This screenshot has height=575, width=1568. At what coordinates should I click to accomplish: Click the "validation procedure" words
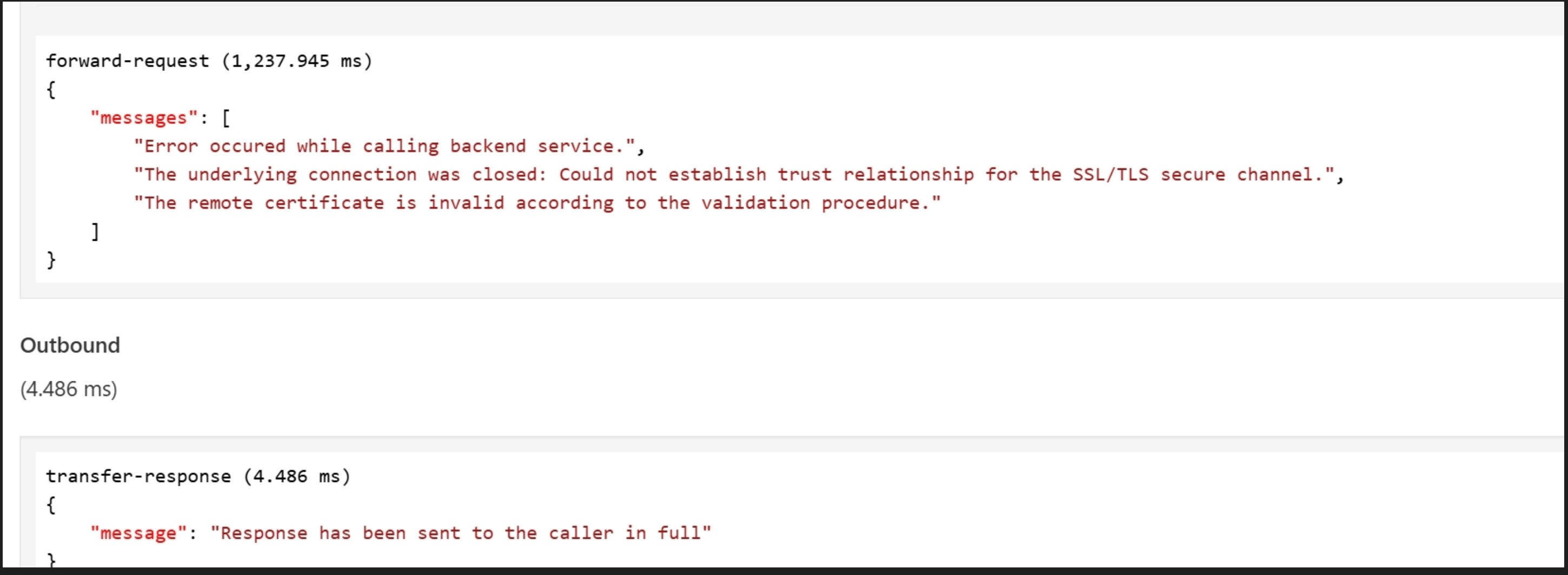click(x=816, y=203)
